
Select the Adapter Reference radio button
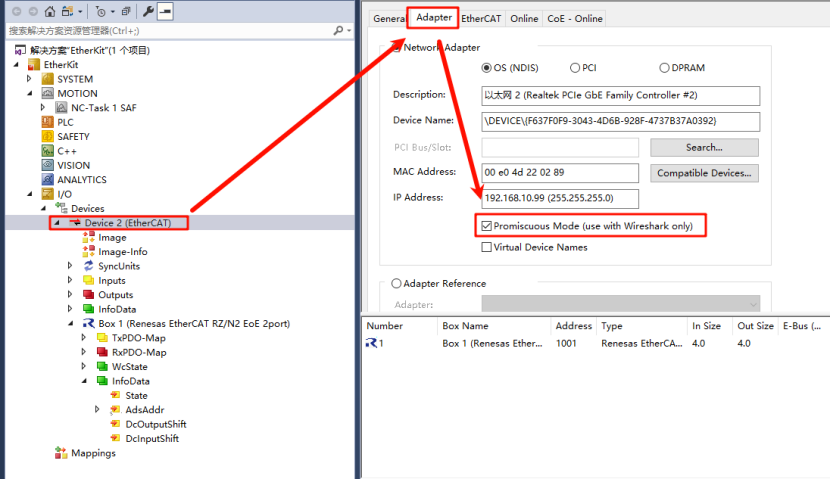pos(396,283)
